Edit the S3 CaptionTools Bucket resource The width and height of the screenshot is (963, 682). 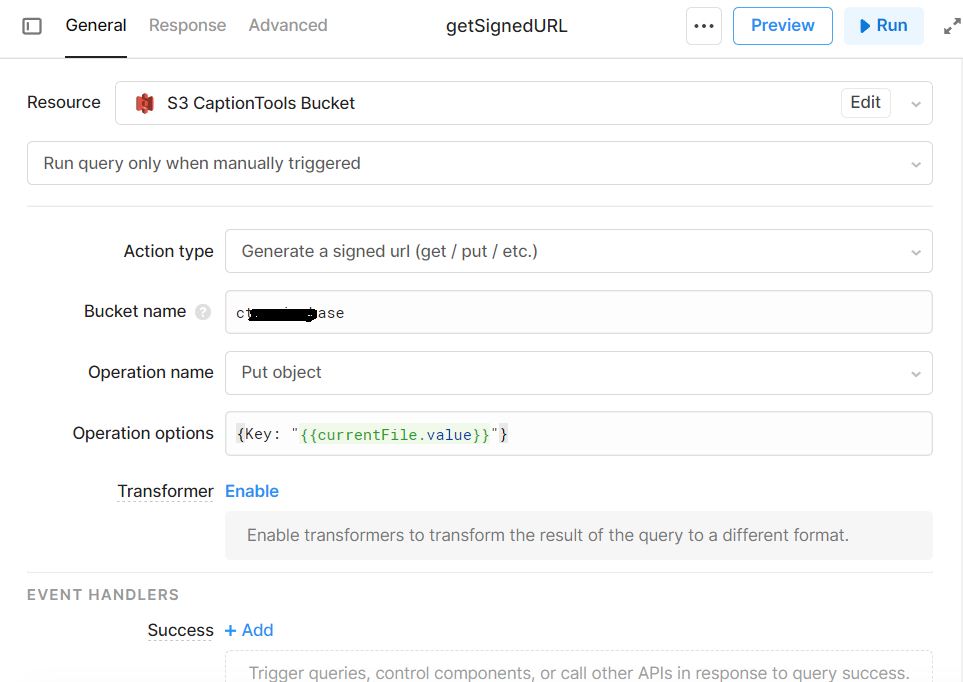point(865,102)
